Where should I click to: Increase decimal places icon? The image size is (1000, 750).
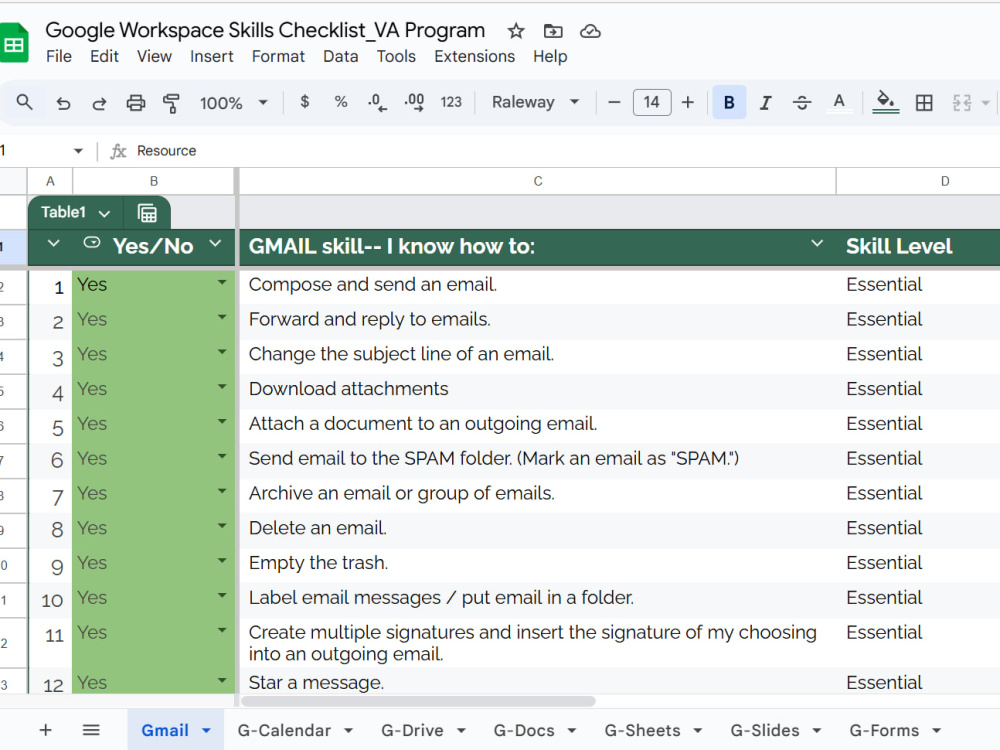(x=414, y=103)
